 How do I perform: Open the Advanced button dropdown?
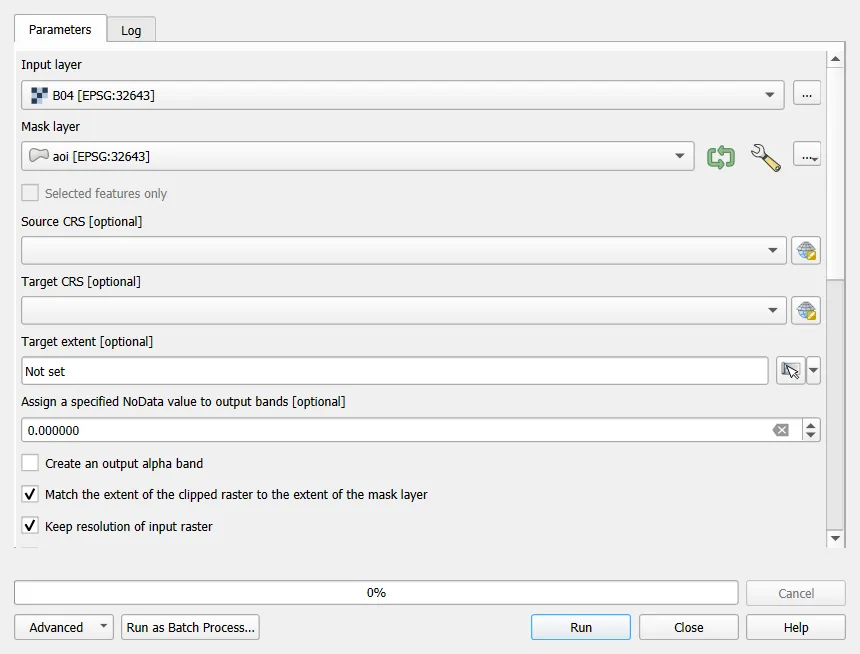tap(103, 627)
